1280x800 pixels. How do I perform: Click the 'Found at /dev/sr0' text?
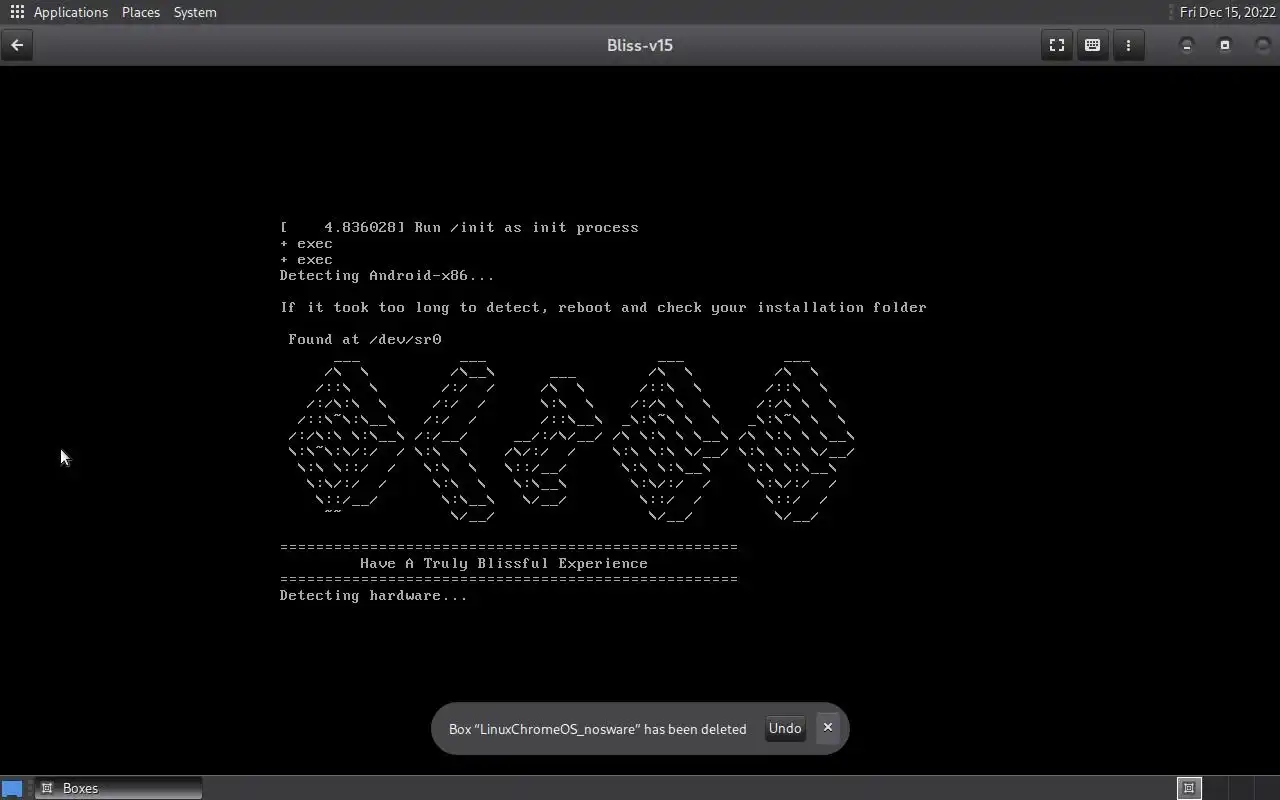365,339
